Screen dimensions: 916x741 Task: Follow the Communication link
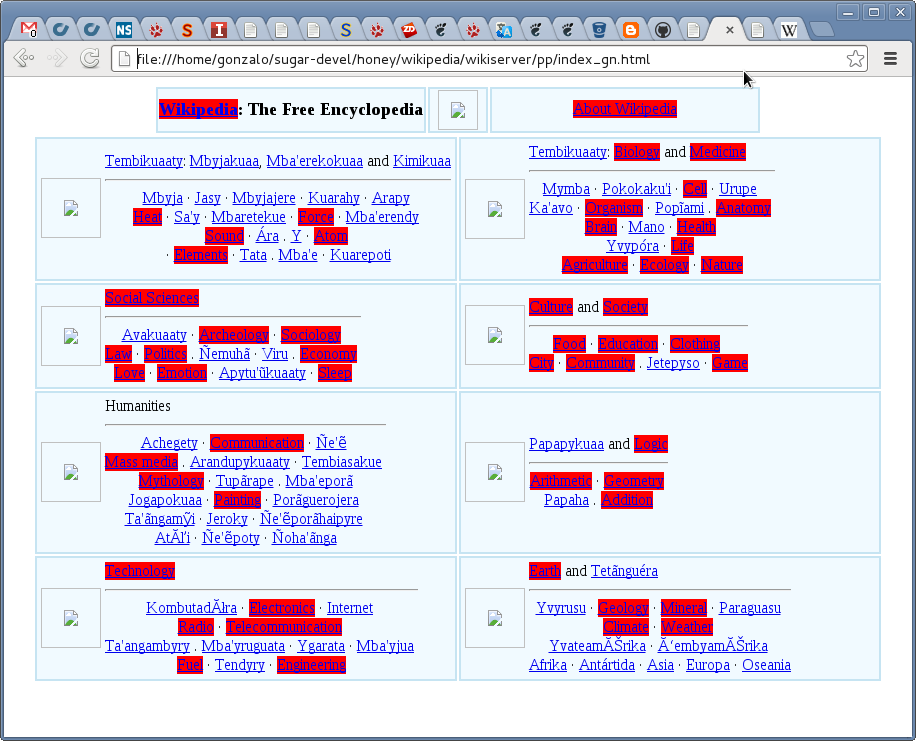[x=257, y=442]
